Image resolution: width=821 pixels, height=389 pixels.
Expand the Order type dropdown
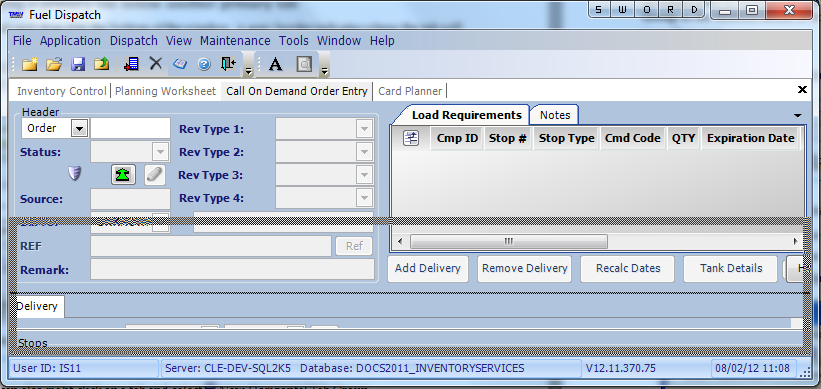79,128
